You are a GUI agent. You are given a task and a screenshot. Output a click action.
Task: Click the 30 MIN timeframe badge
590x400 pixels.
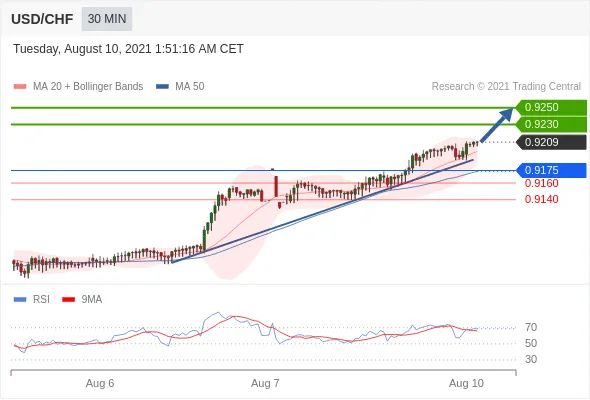[x=107, y=18]
